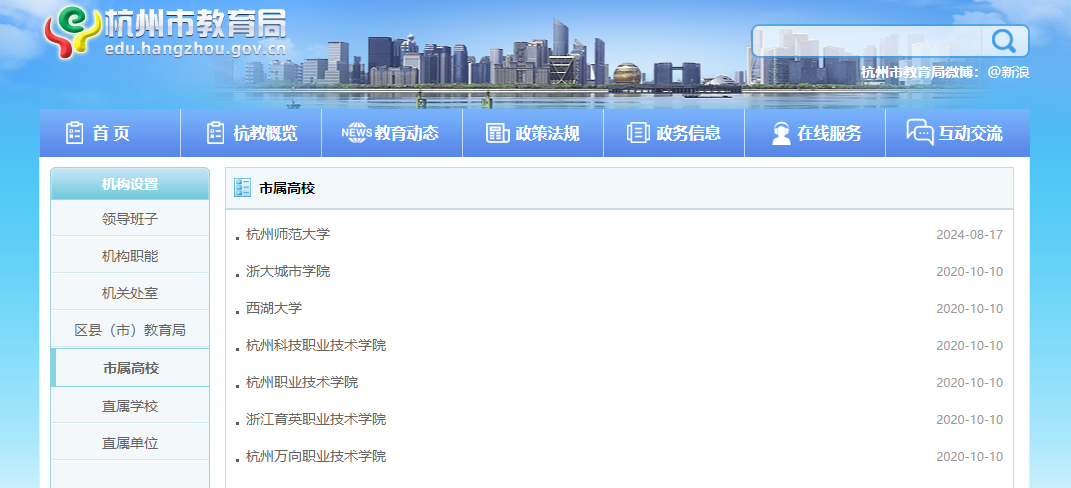Click the edu.hangzhou.gov.cn header text
Viewport: 1071px width, 488px height.
click(195, 49)
